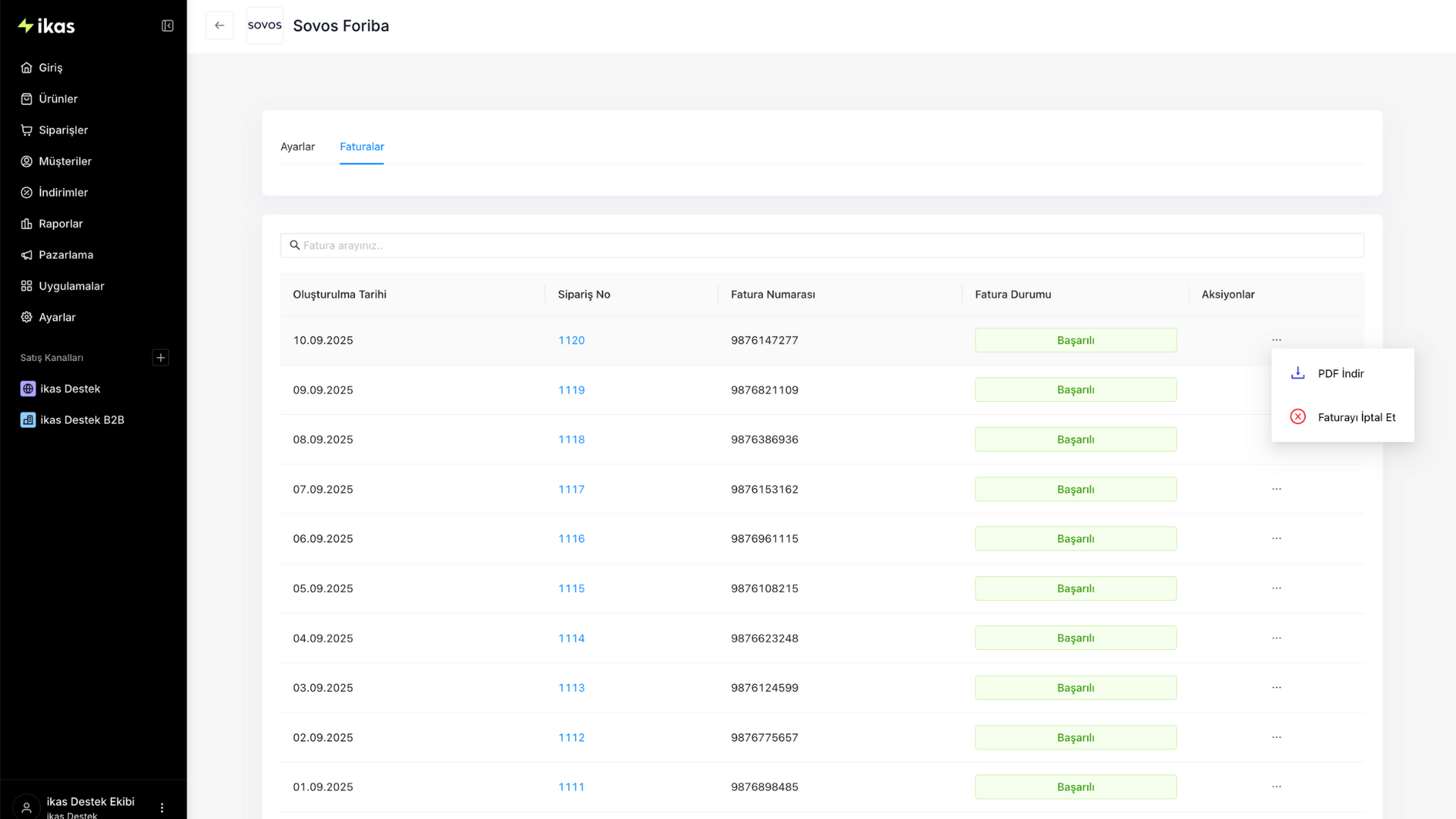
Task: Click the Fatura arayınız search field
Action: coord(822,245)
